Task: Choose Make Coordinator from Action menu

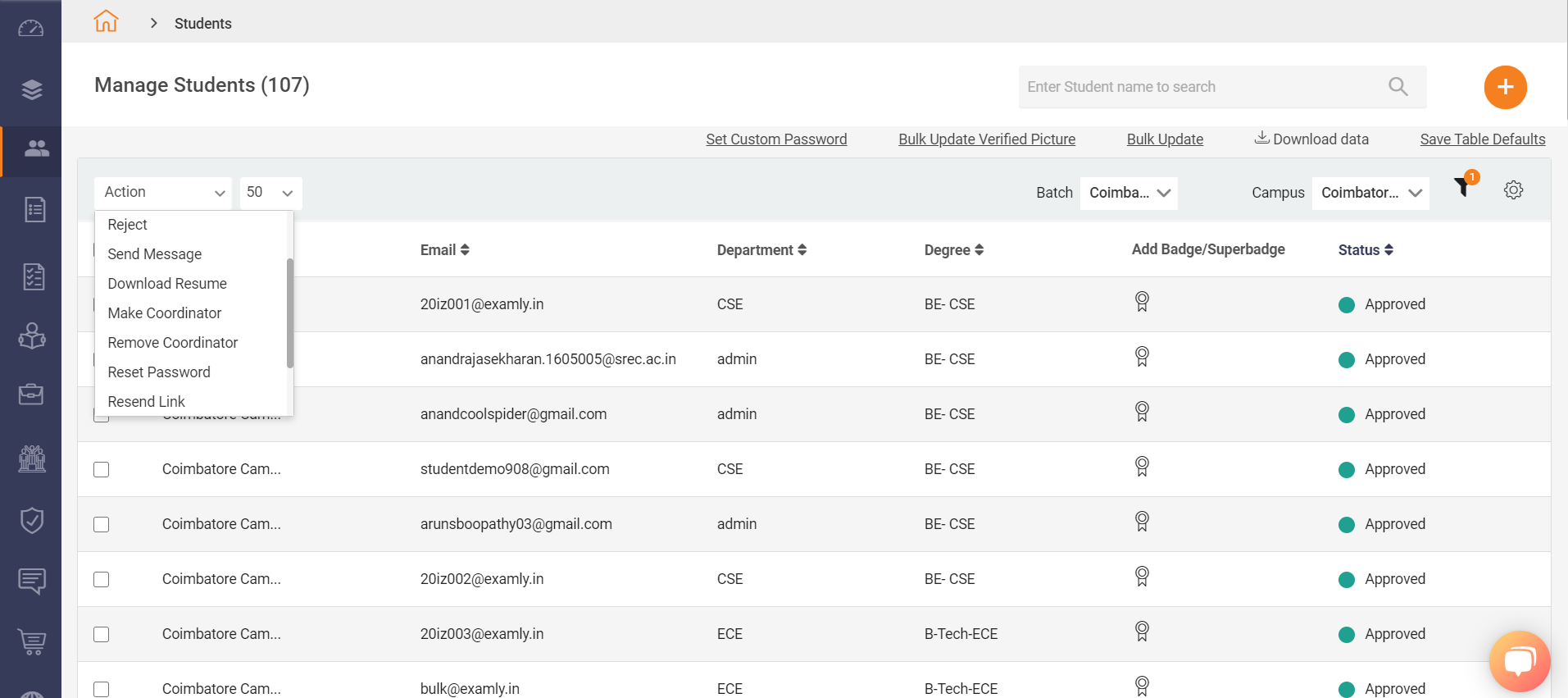Action: [x=191, y=313]
